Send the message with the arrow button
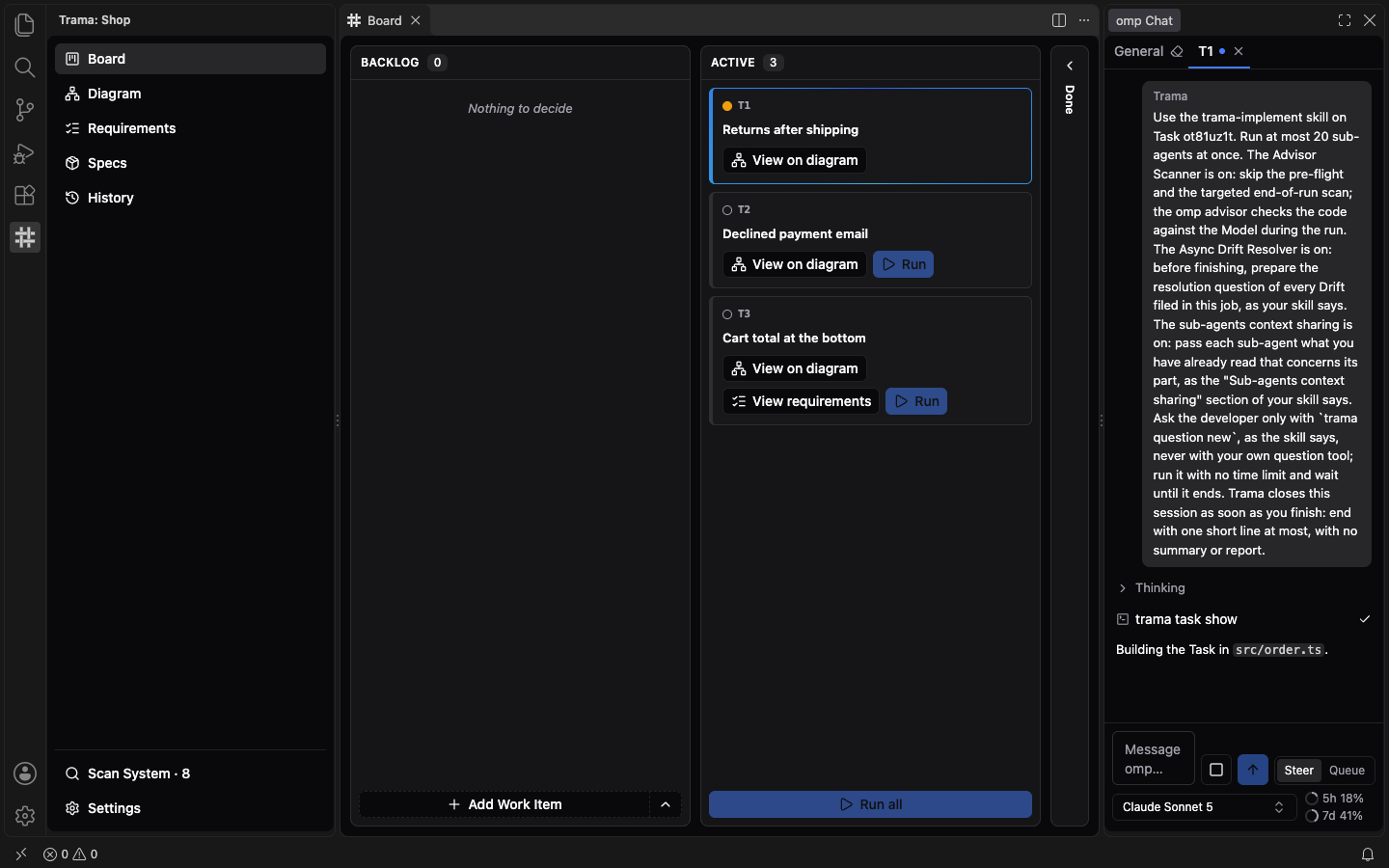1389x868 pixels. click(1253, 770)
